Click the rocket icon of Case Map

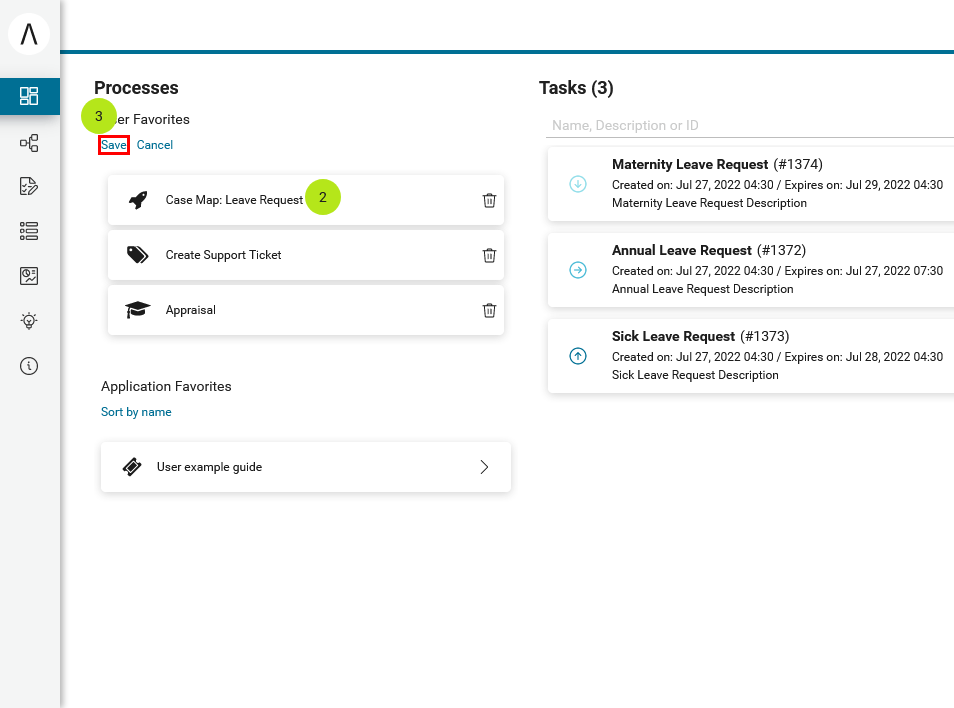(138, 200)
